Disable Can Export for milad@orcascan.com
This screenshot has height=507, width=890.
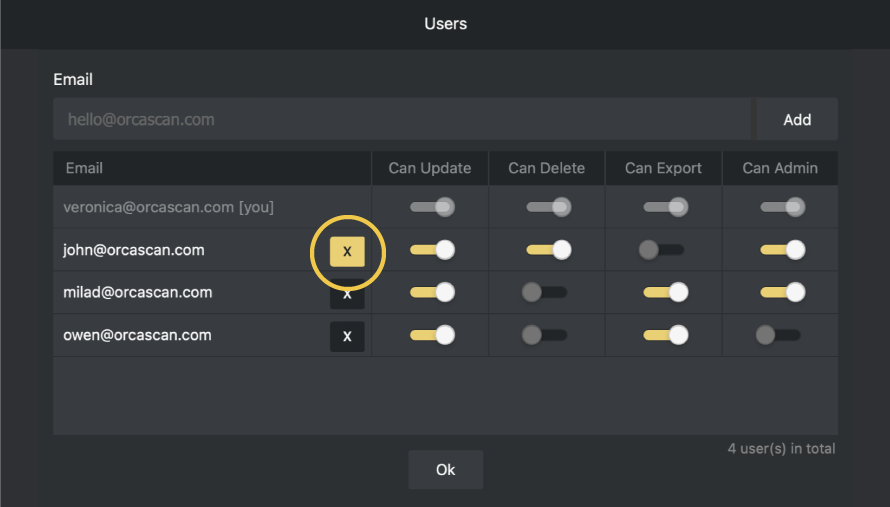pos(664,292)
